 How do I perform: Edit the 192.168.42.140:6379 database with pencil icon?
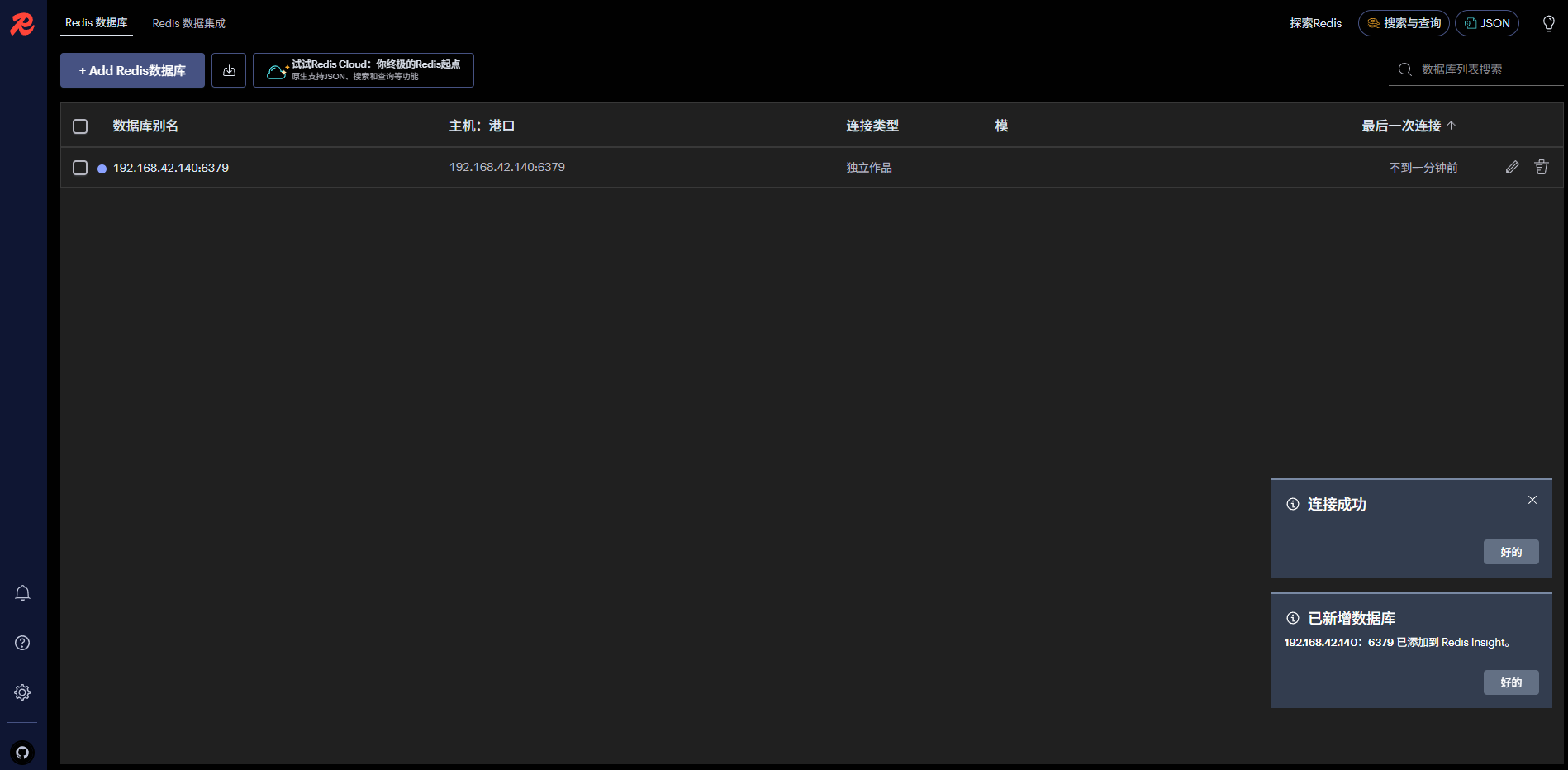point(1513,167)
